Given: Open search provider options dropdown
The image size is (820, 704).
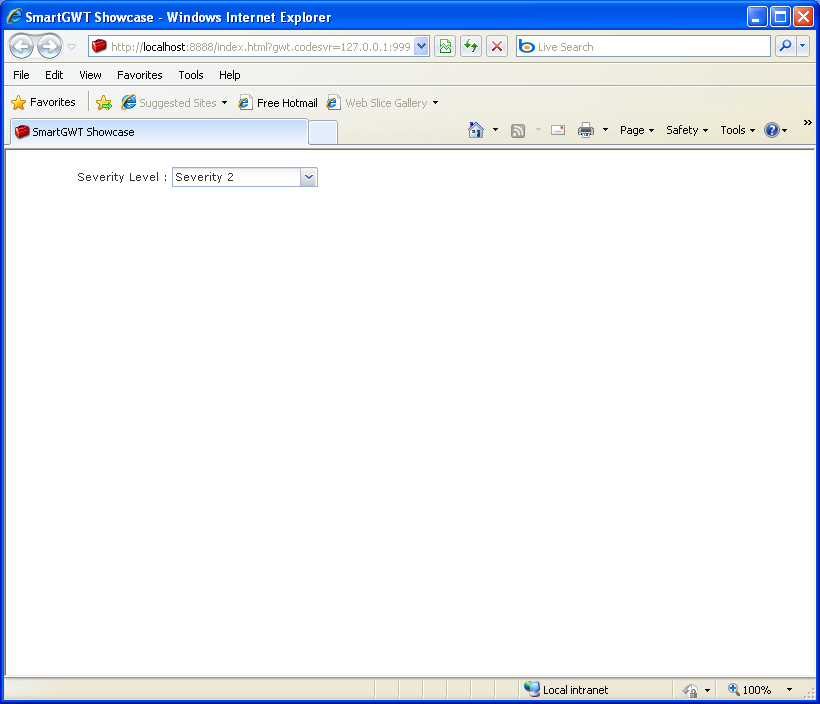Looking at the screenshot, I should (803, 47).
